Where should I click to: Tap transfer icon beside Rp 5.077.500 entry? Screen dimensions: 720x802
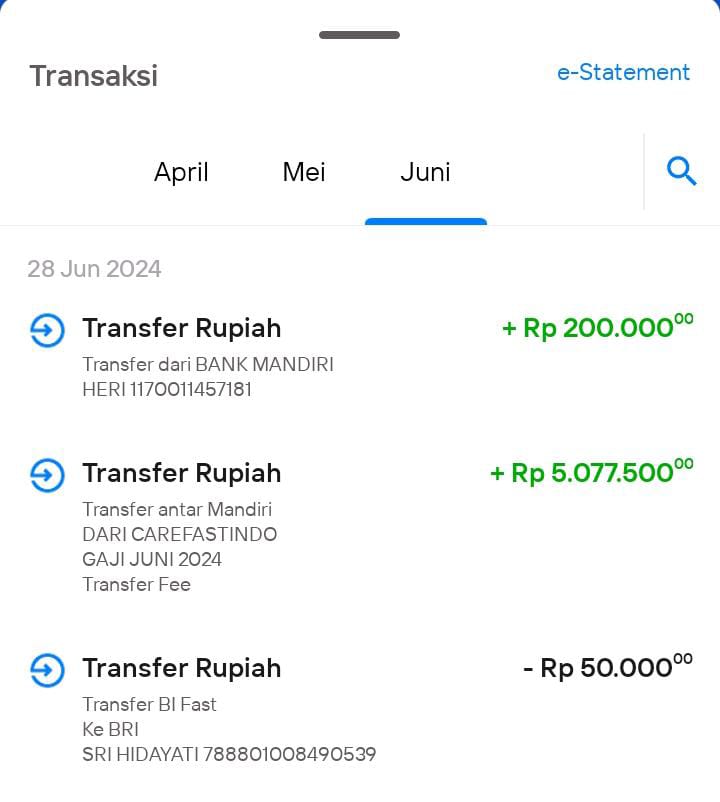(47, 475)
